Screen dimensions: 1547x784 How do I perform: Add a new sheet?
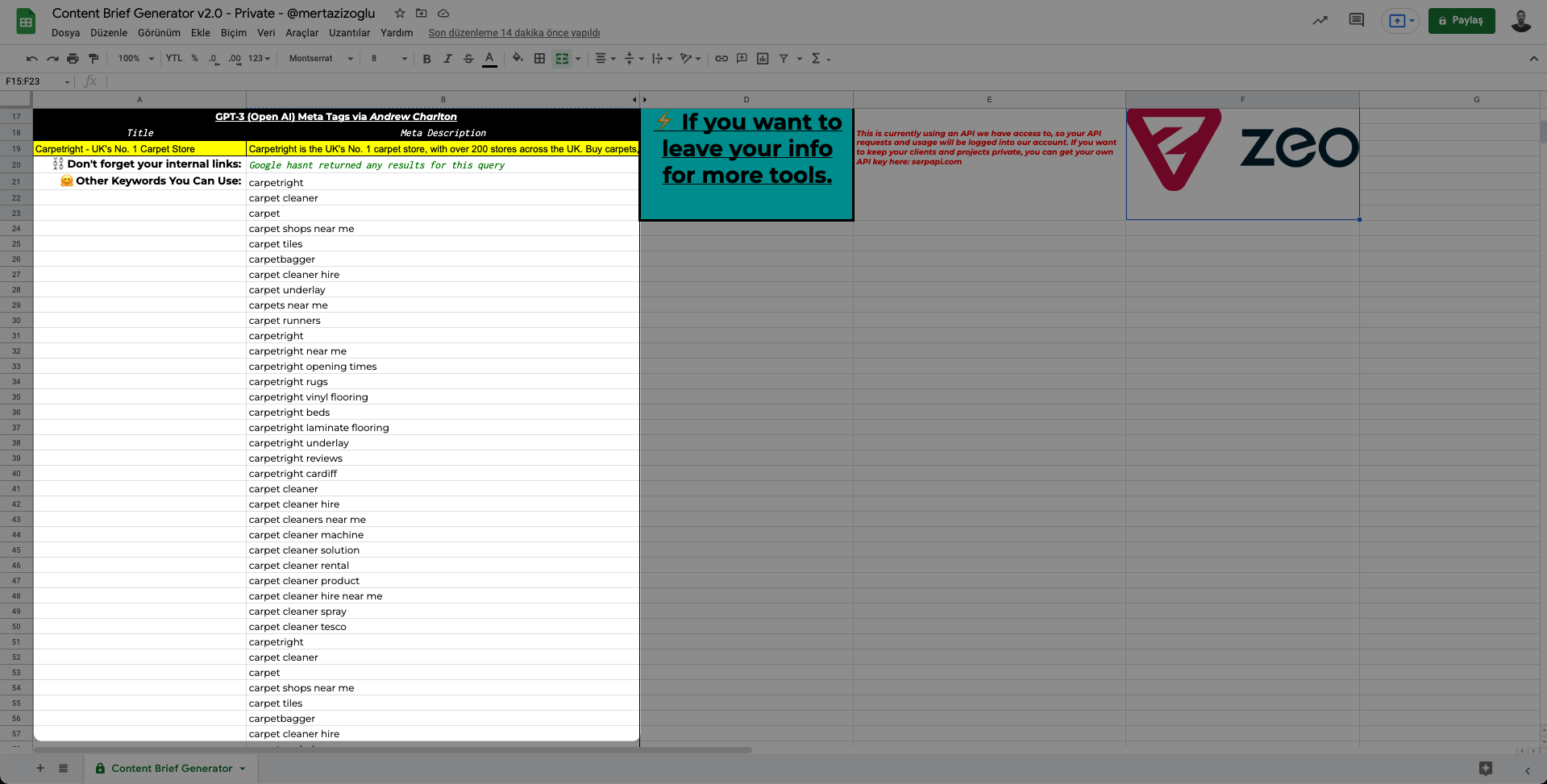tap(40, 769)
